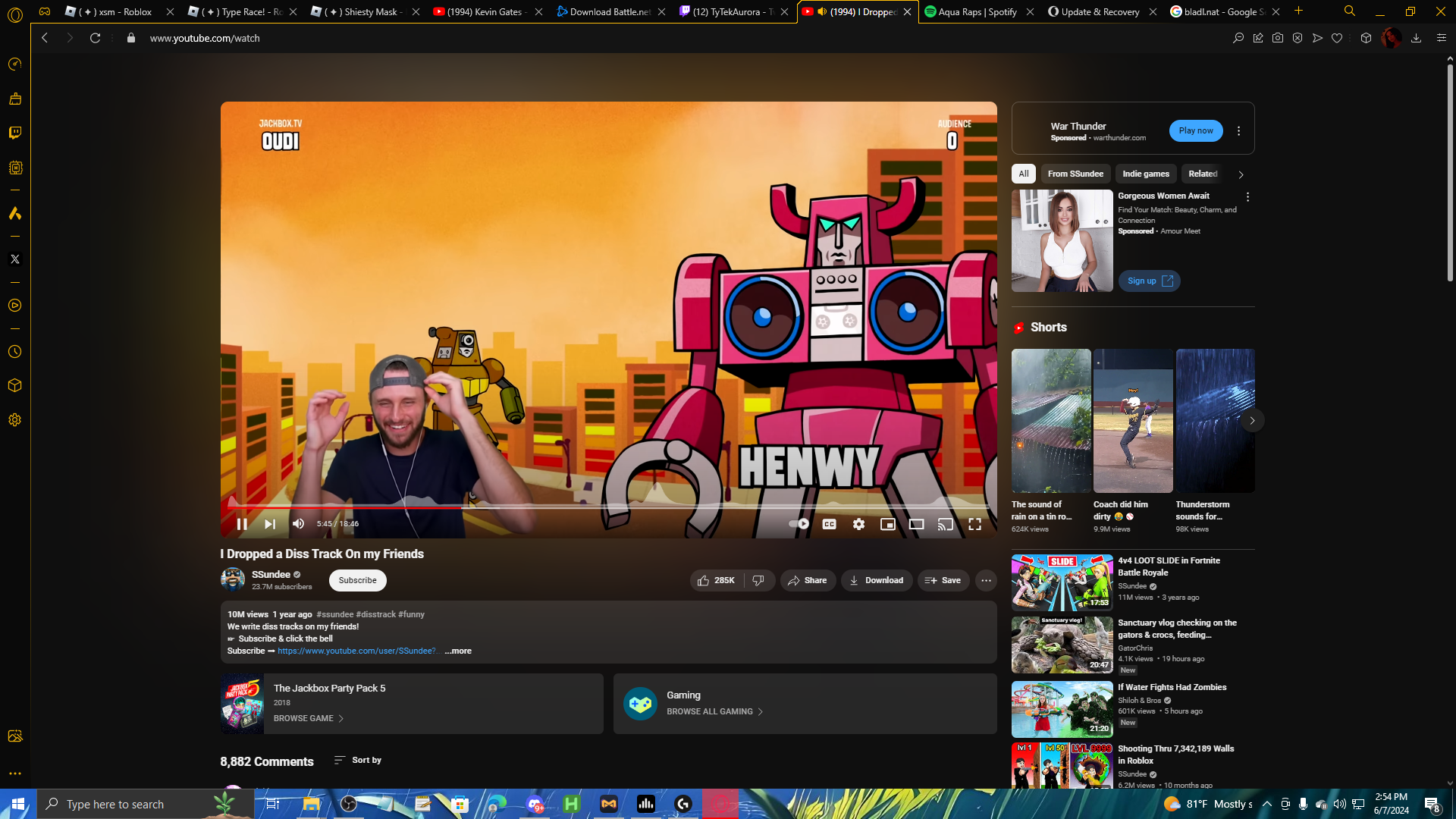
Task: Click the Cast to TV icon
Action: point(945,524)
